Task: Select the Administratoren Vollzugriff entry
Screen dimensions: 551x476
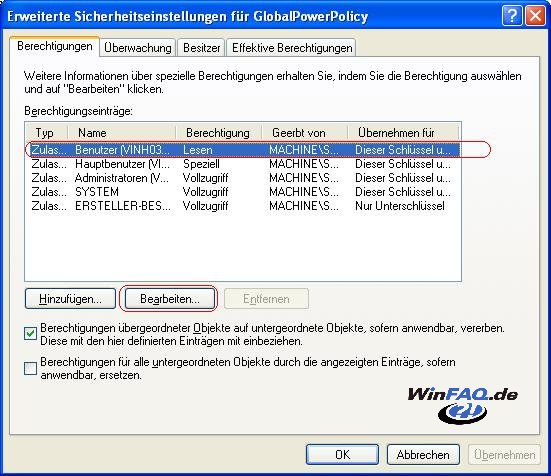Action: [242, 178]
